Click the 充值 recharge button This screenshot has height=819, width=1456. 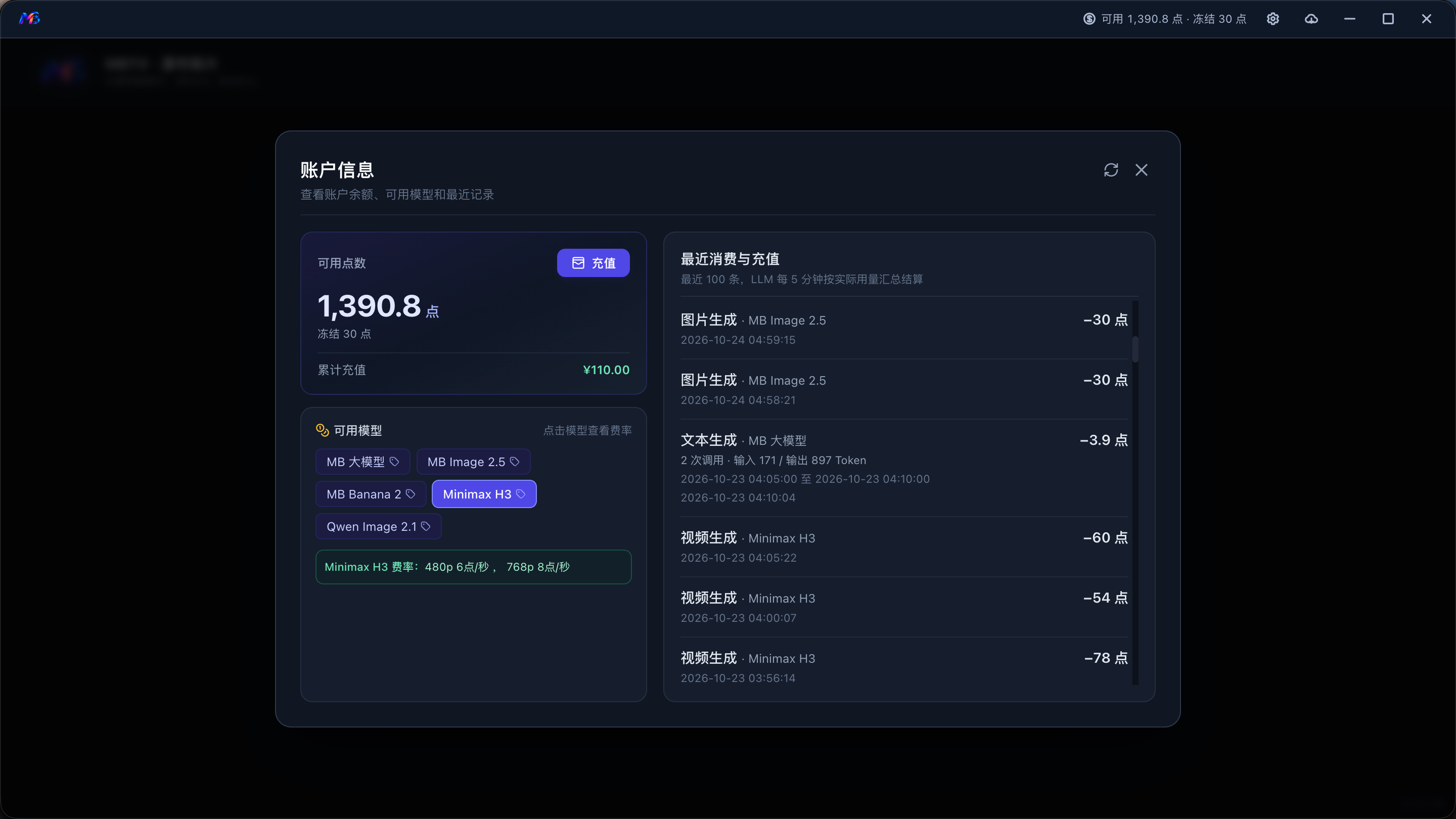[x=594, y=263]
